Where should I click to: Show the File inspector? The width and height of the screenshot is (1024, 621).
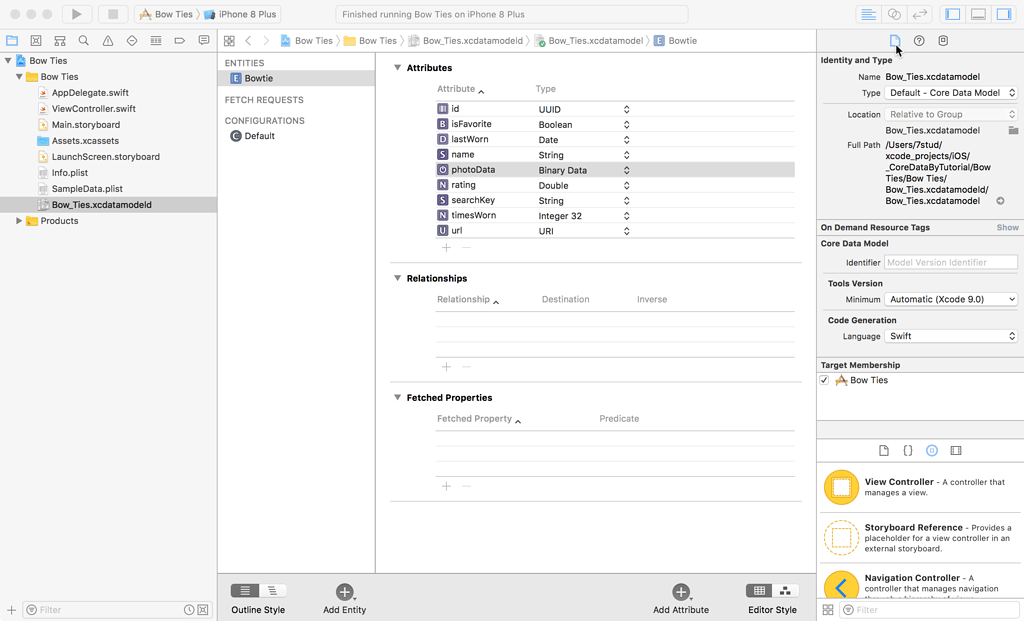pos(895,40)
